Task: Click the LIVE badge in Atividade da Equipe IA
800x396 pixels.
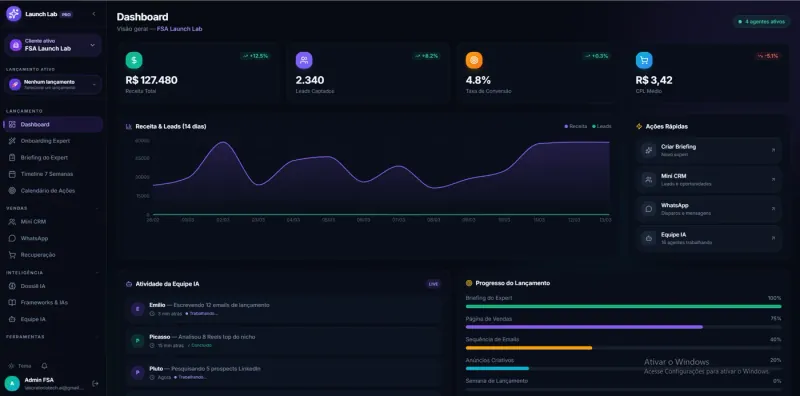Action: coord(434,284)
